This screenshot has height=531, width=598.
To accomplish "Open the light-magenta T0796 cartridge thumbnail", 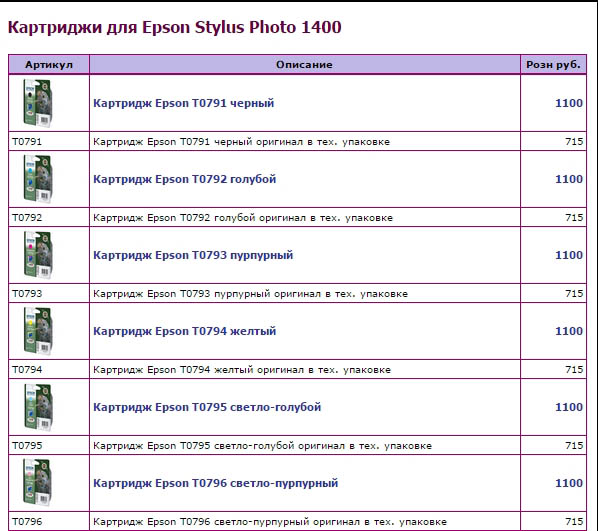I will [37, 483].
